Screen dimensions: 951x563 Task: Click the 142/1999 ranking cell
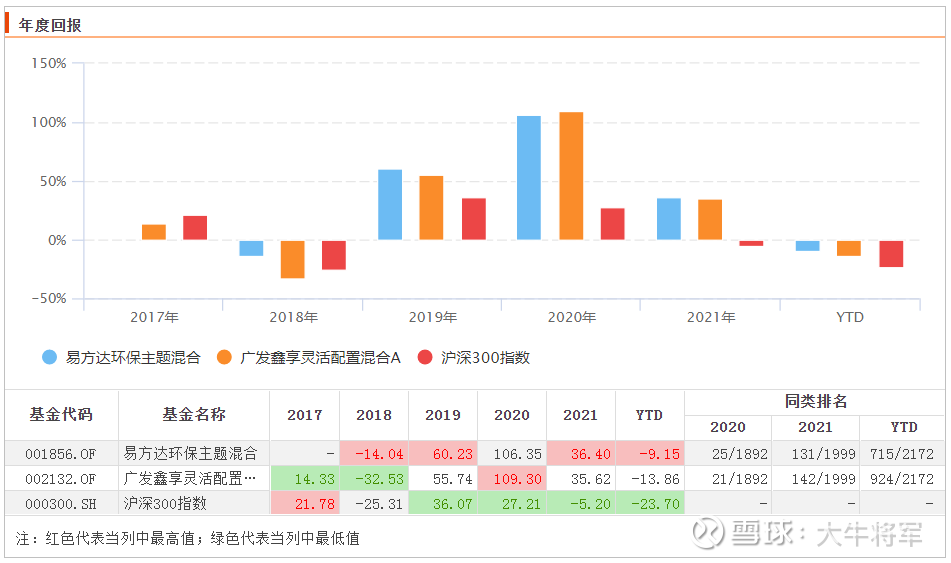click(x=816, y=479)
